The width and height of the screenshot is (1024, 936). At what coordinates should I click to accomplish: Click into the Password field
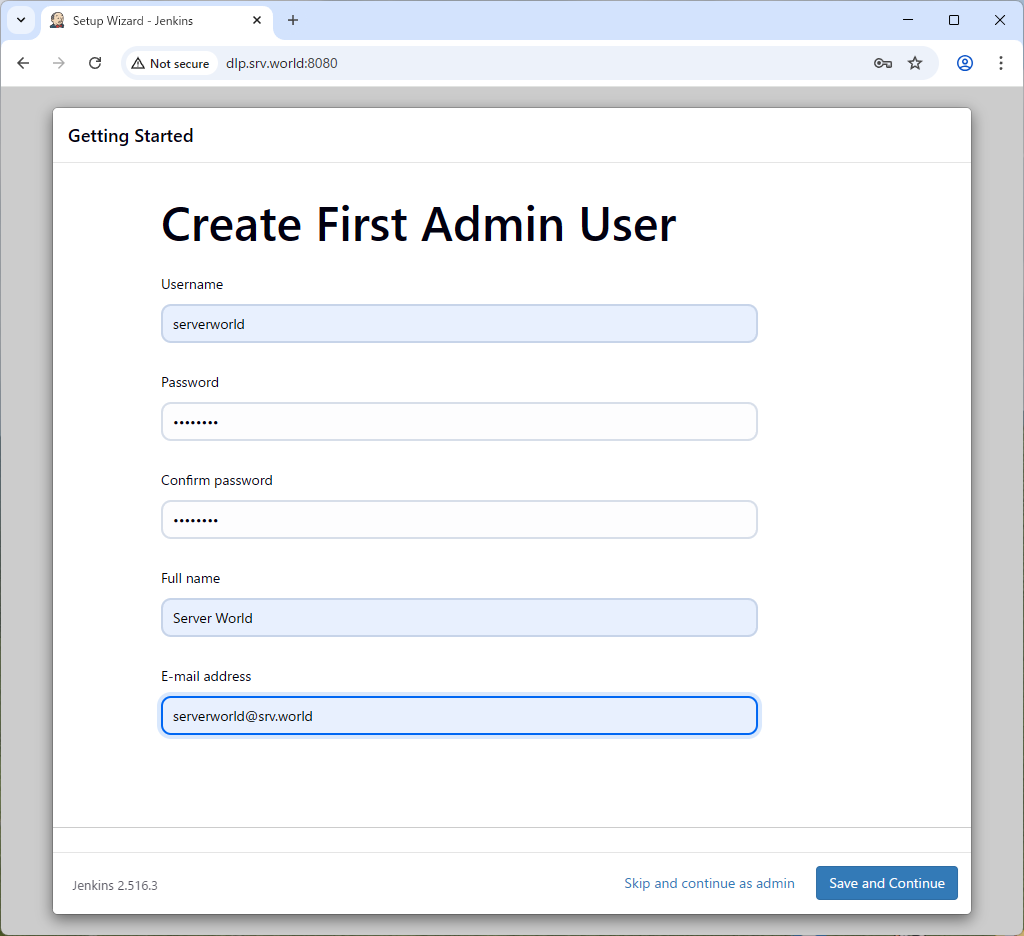(459, 422)
